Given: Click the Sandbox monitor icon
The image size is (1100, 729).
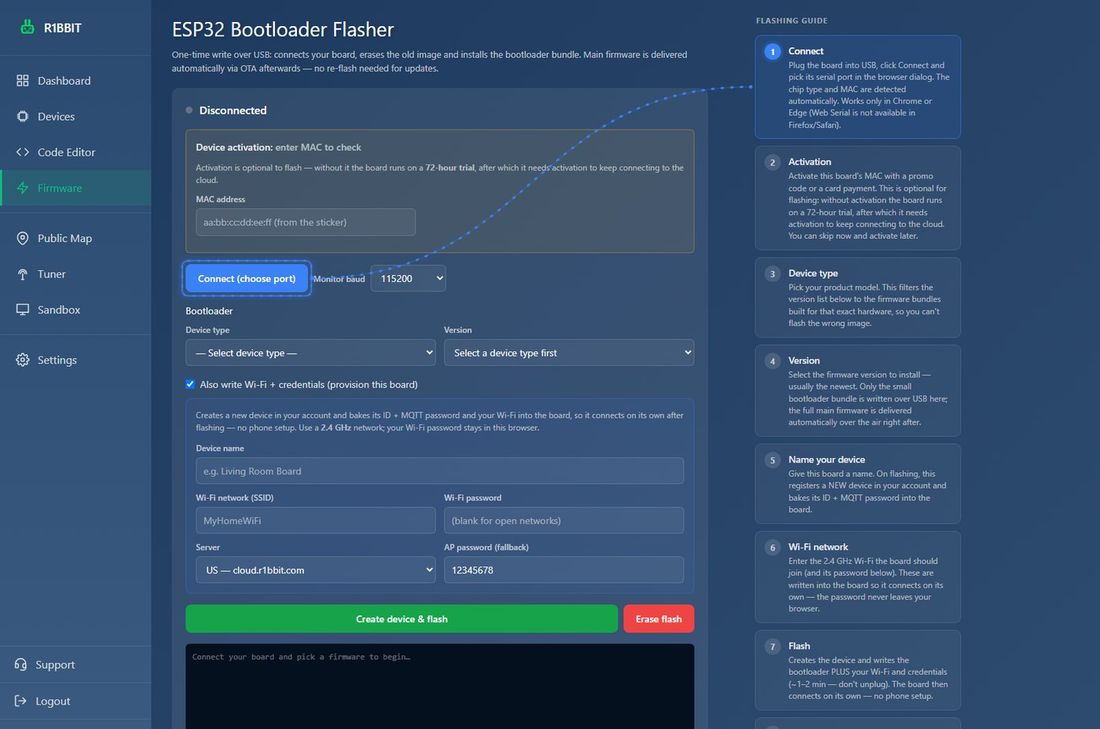Looking at the screenshot, I should point(22,309).
